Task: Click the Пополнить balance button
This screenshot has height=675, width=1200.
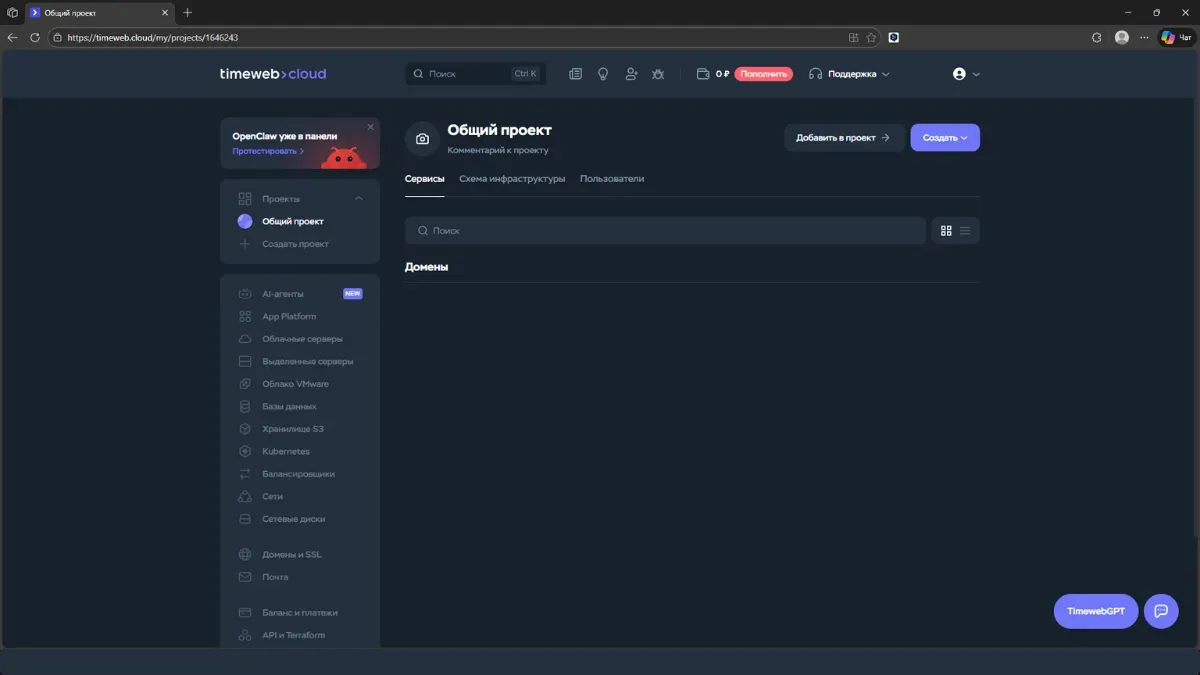Action: tap(765, 73)
